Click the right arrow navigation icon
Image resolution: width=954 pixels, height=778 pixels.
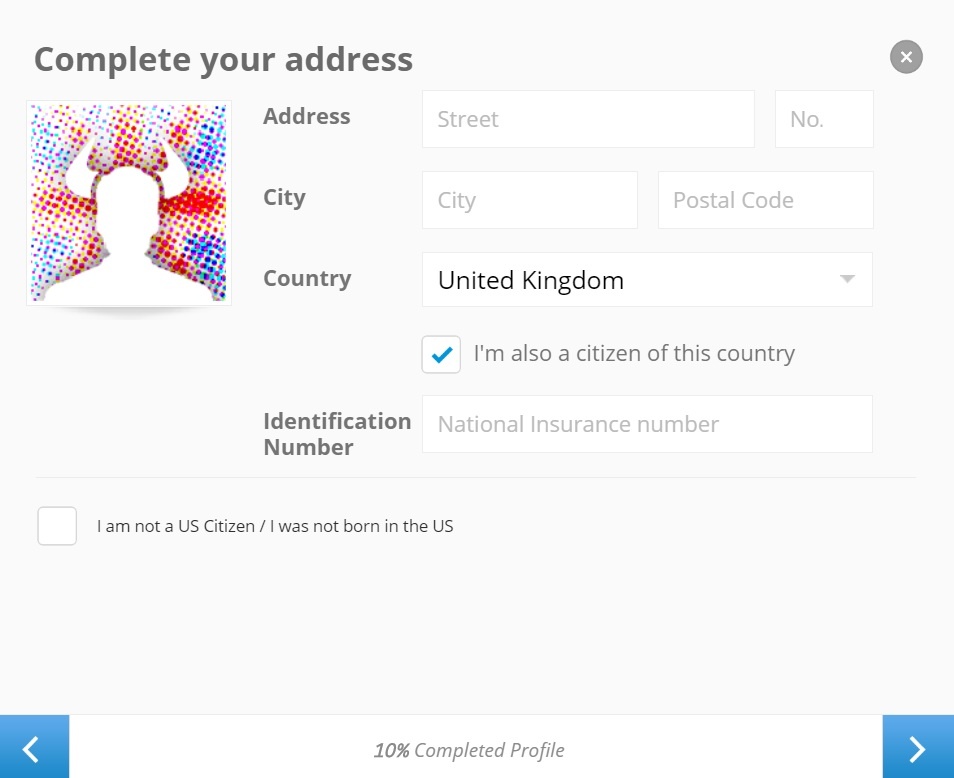coord(917,748)
